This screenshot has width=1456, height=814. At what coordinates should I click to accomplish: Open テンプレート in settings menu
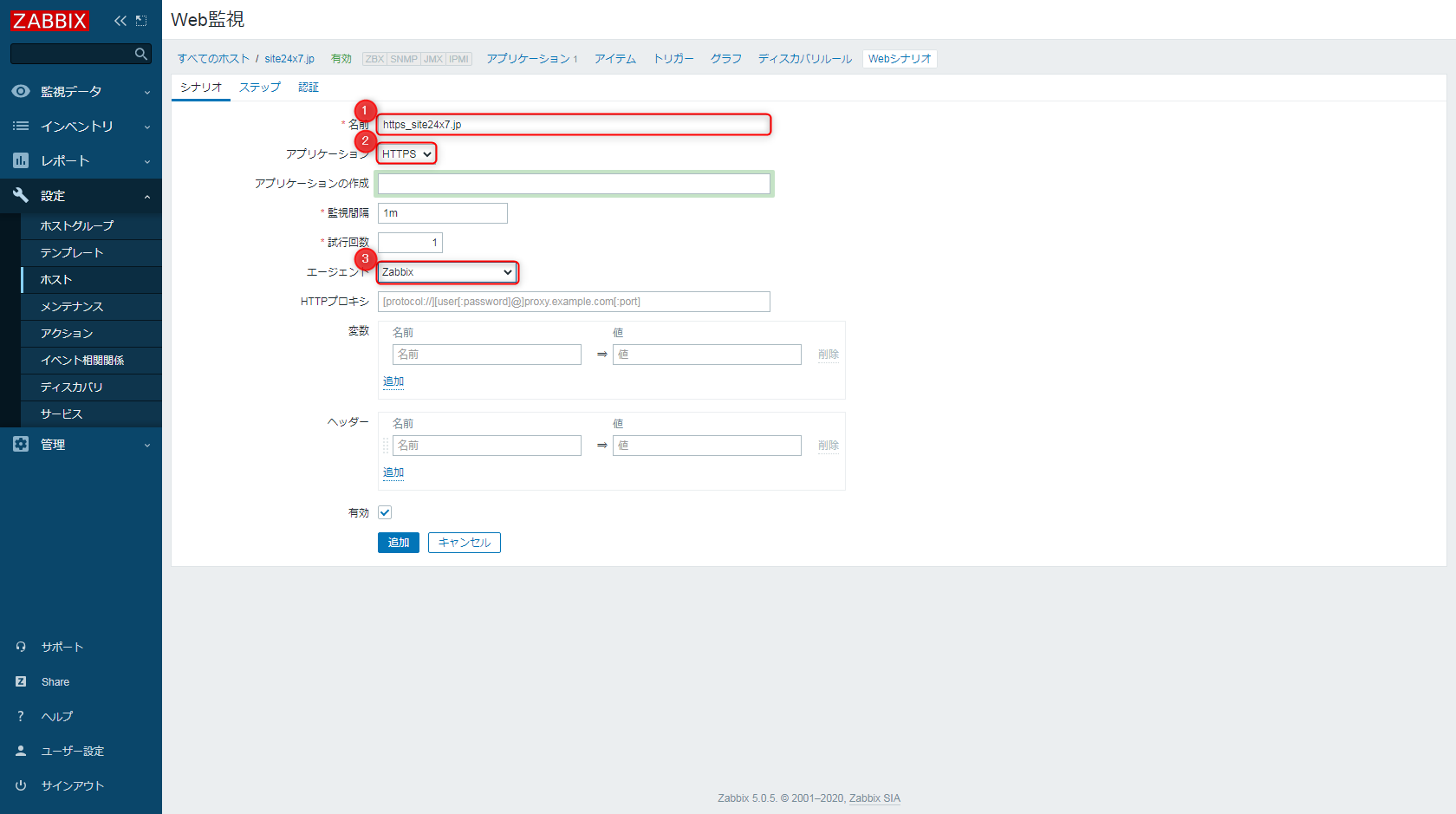(x=91, y=252)
